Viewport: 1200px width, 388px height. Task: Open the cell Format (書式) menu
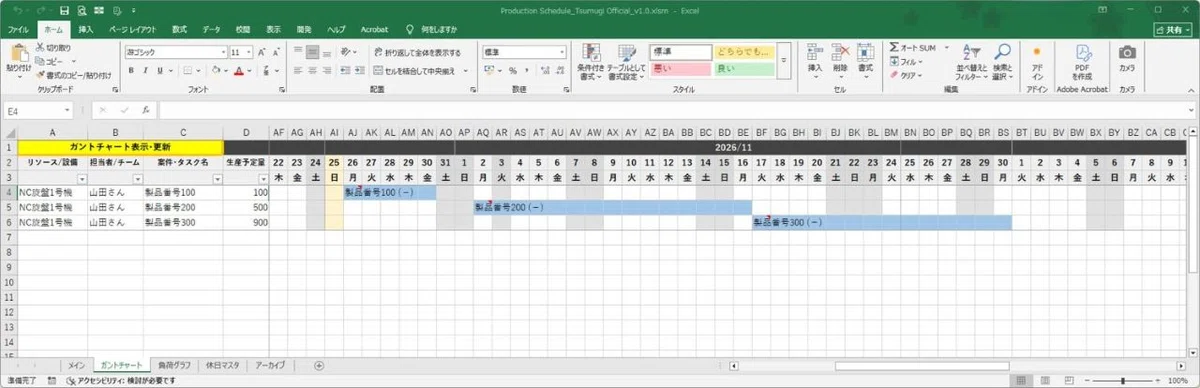[866, 60]
